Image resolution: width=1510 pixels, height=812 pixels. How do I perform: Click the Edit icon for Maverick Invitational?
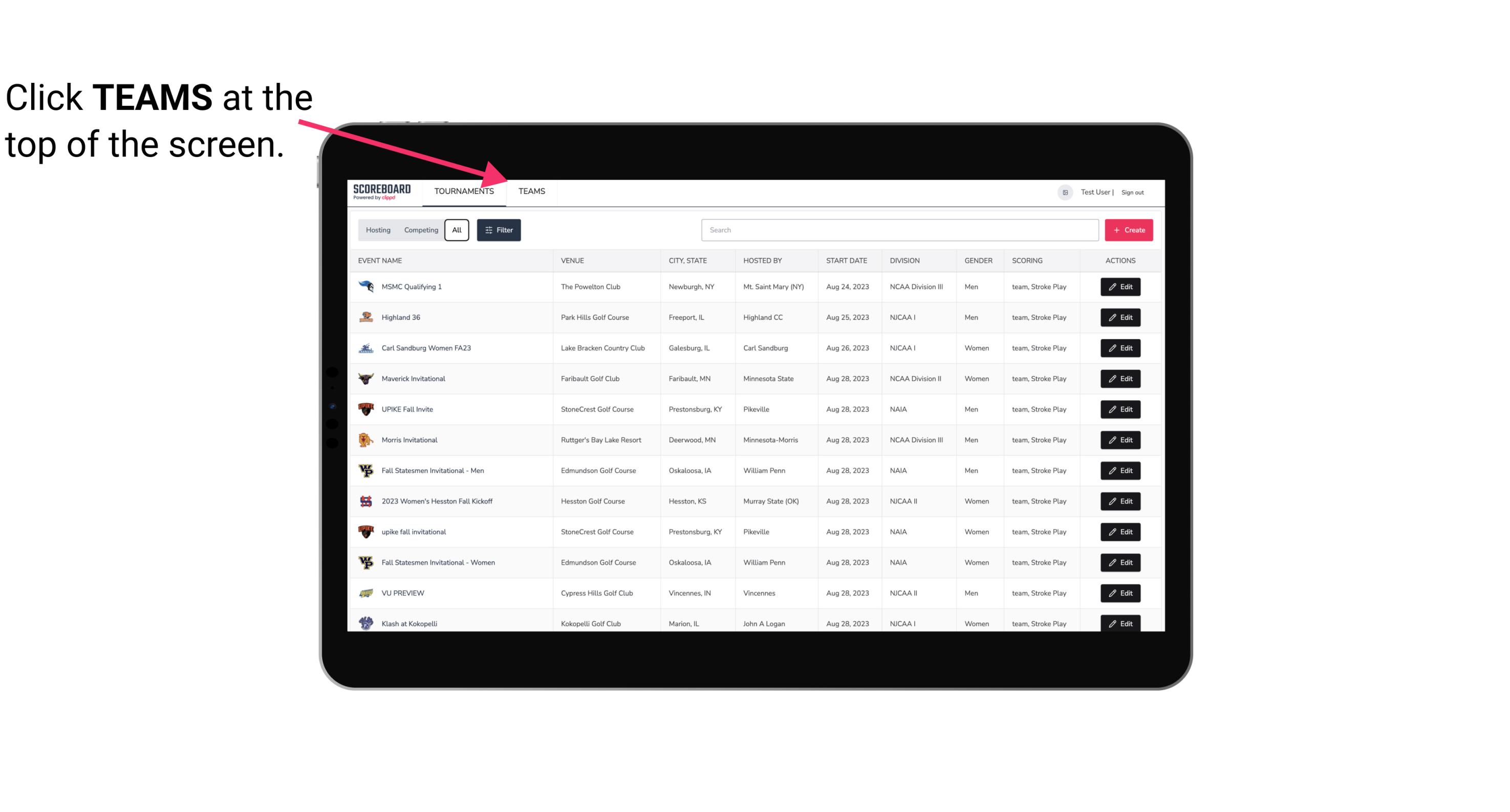1121,378
